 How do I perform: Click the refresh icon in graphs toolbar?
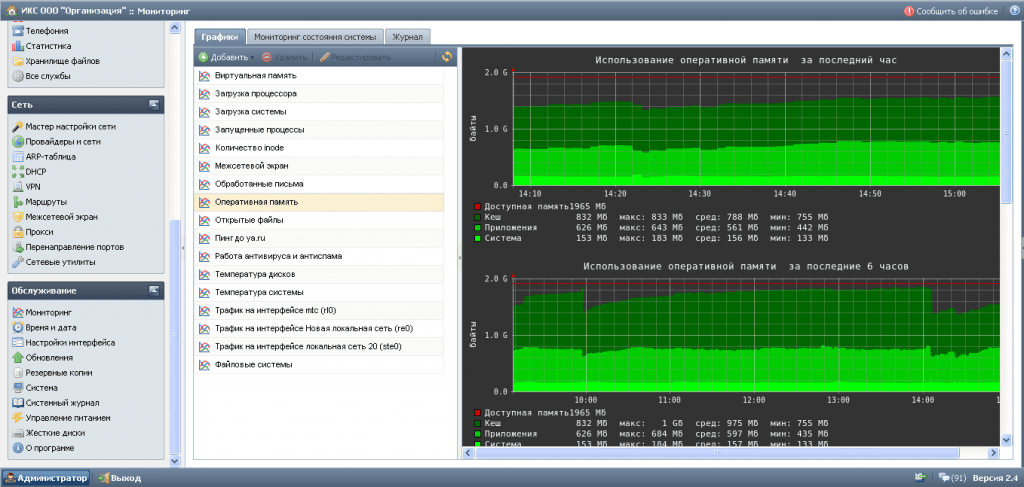[x=447, y=57]
